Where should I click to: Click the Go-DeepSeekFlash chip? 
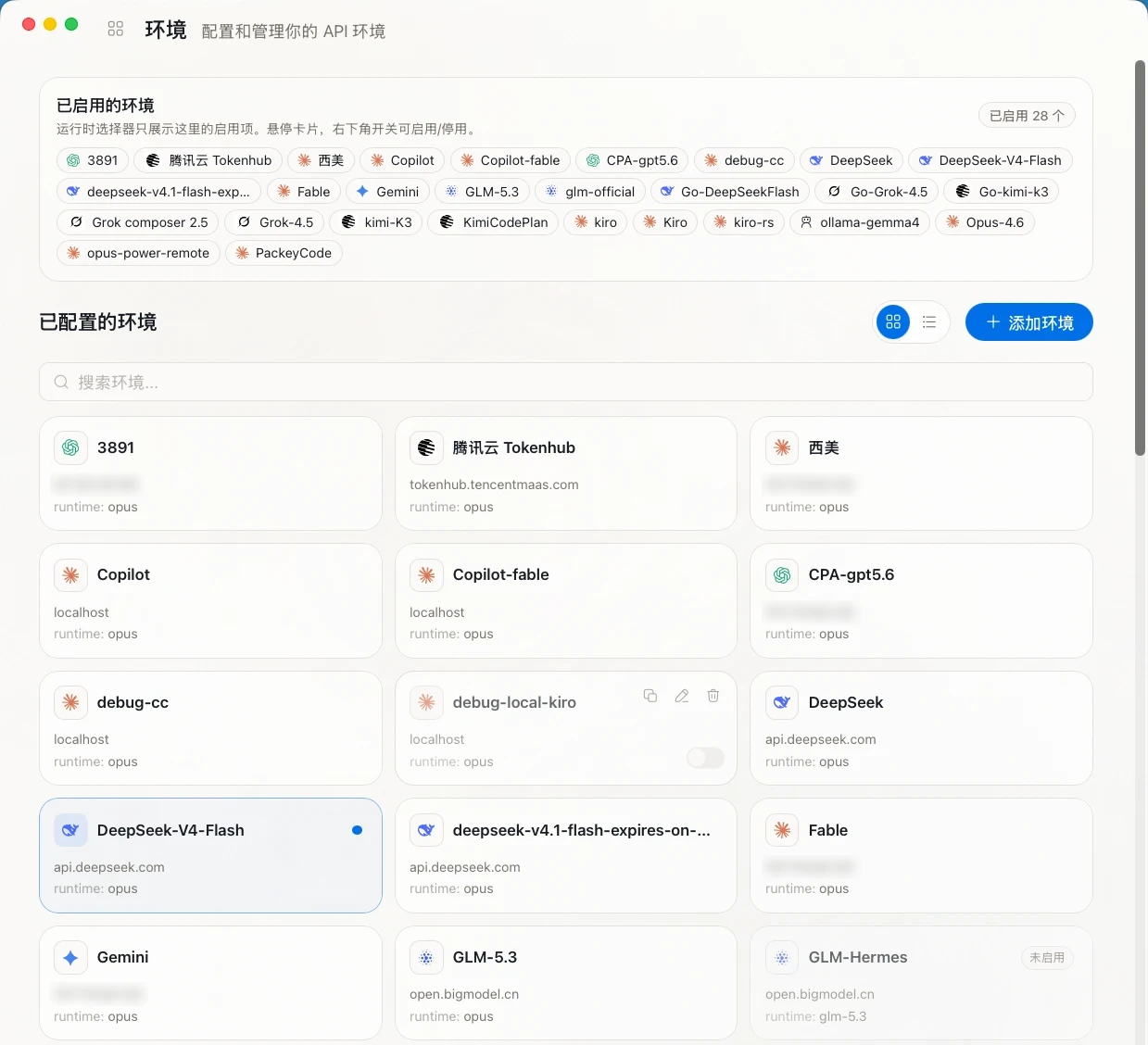(730, 192)
